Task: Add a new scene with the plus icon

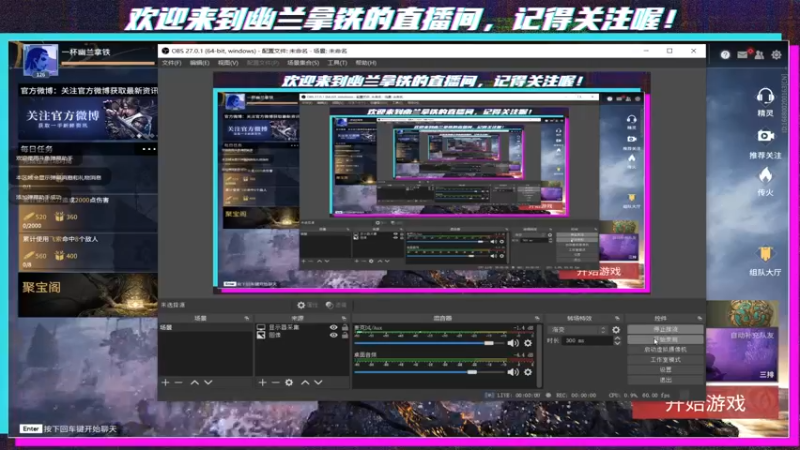Action: (x=165, y=382)
